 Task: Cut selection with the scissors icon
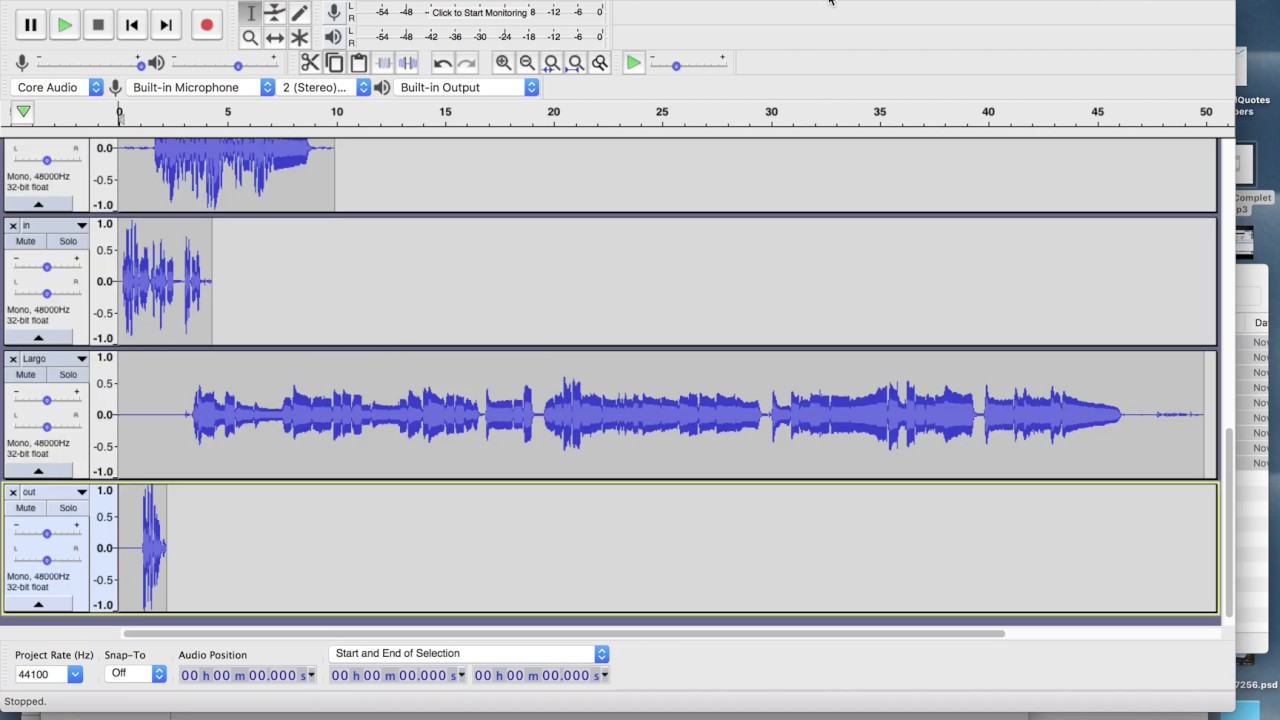coord(310,63)
